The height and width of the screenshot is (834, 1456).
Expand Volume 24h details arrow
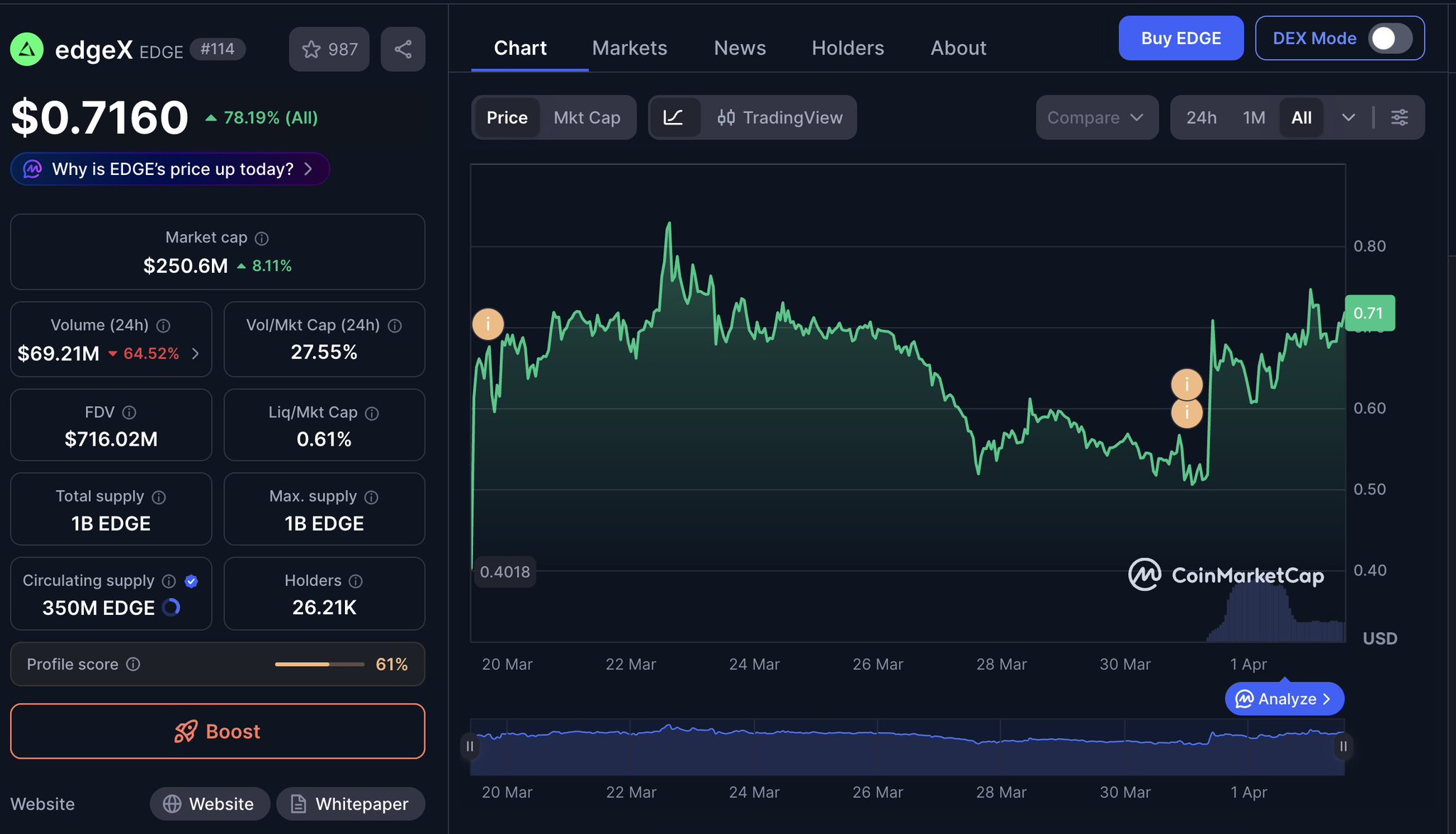pyautogui.click(x=196, y=353)
